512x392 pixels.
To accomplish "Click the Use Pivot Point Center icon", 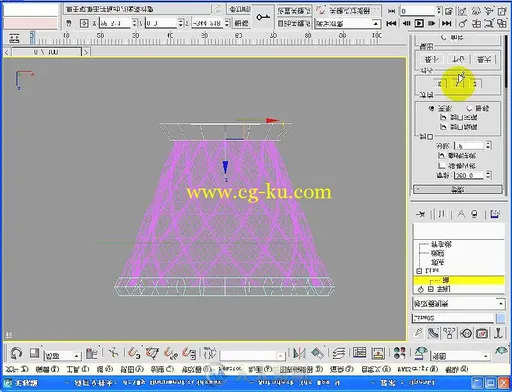I will pyautogui.click(x=91, y=353).
